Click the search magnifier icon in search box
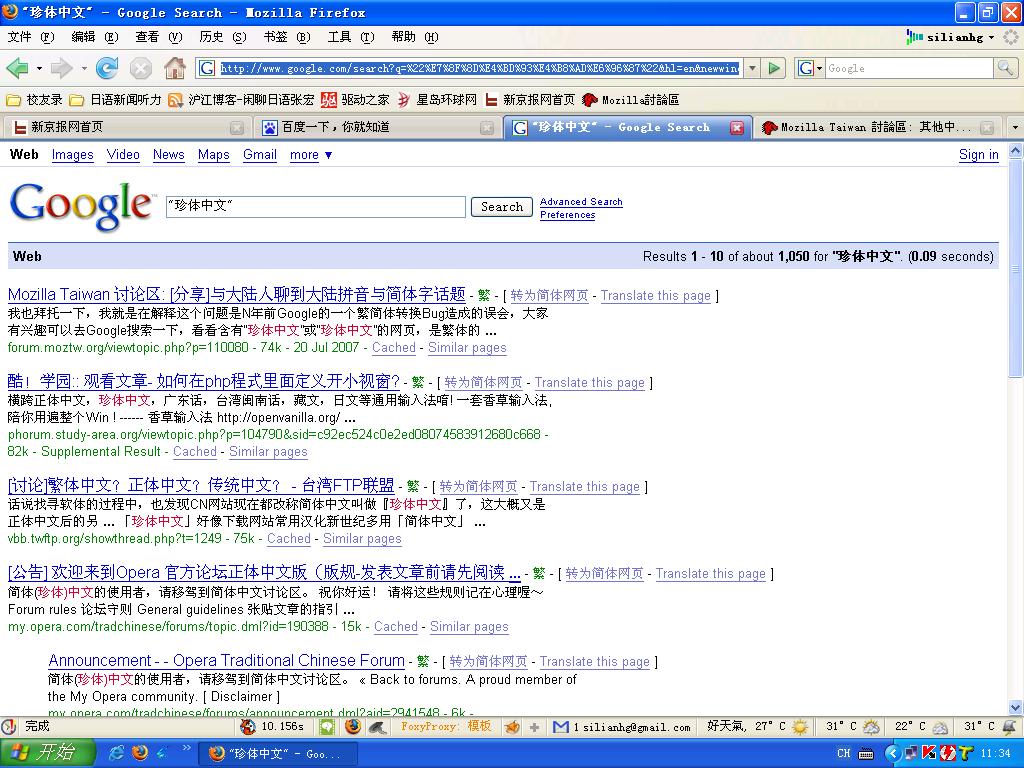This screenshot has height=768, width=1024. [1005, 68]
